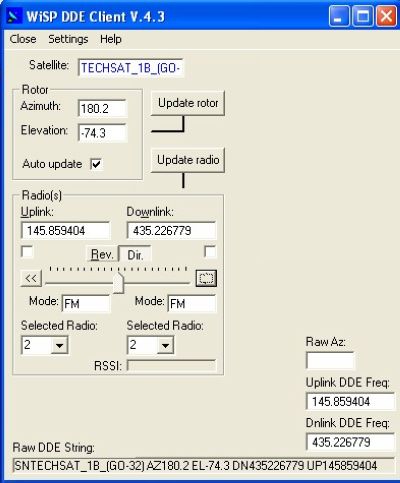Maximize the WiSP DDE Client window
Viewport: 400px width, 483px height.
(x=363, y=16)
